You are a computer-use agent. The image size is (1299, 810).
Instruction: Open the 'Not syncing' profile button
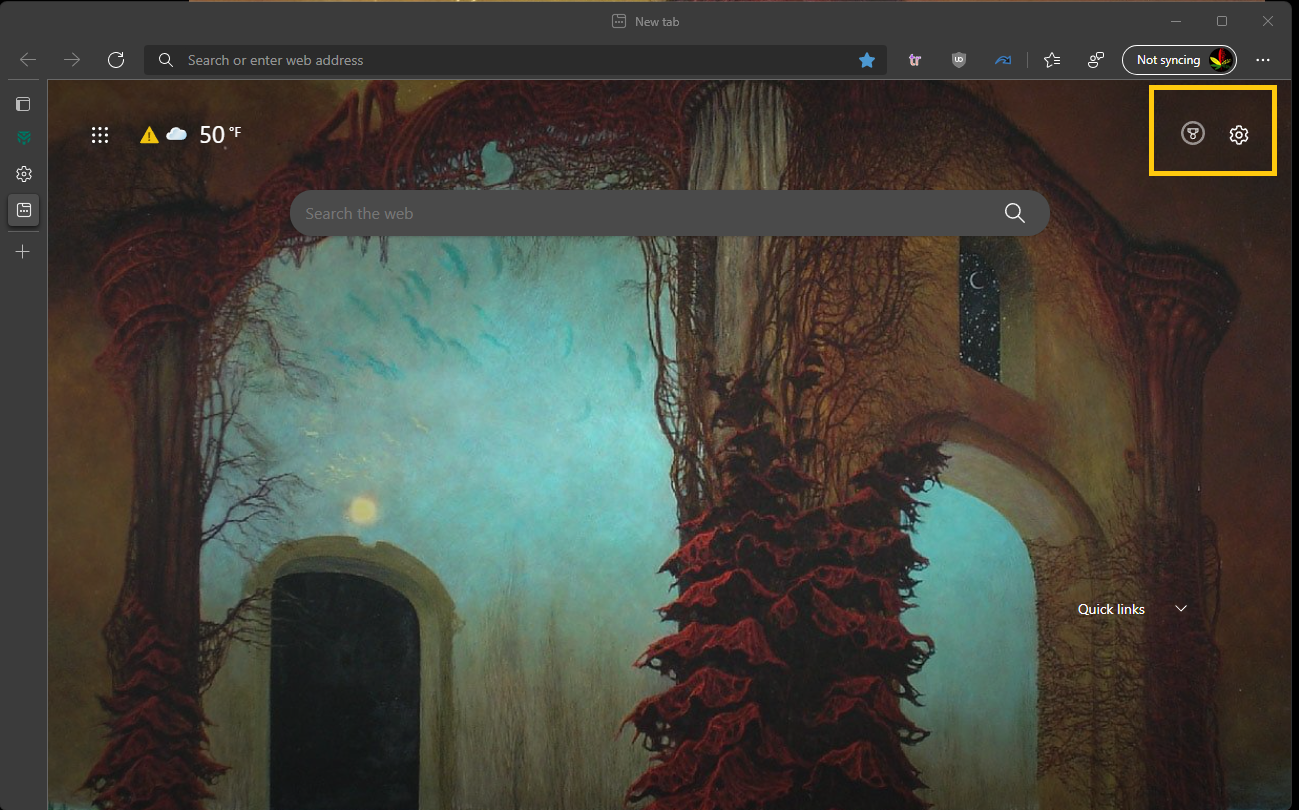pos(1179,60)
